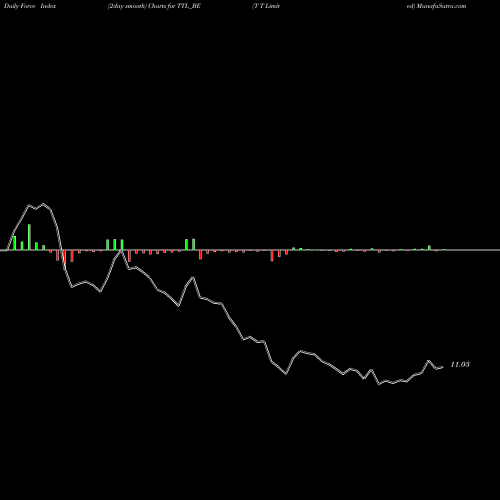Screen dimensions: 500x500
Task: Click the 'Daily Force Index' title text
Action: [x=30, y=6]
